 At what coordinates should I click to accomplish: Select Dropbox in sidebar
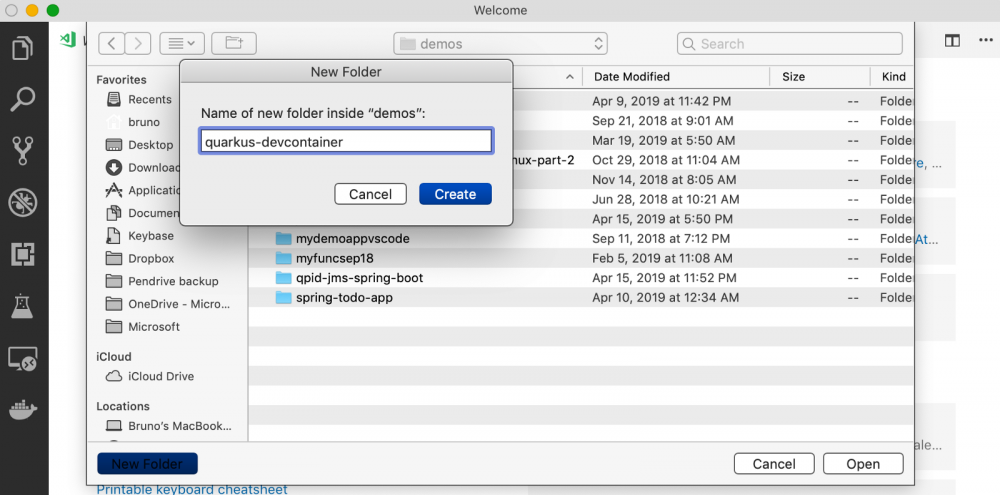tap(140, 258)
